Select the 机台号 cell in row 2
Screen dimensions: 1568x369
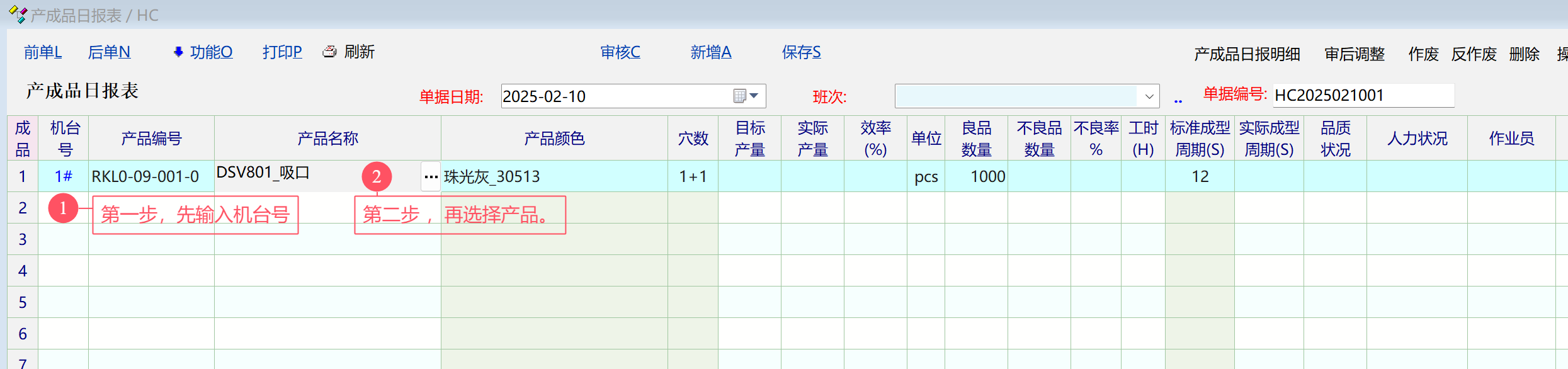(64, 208)
